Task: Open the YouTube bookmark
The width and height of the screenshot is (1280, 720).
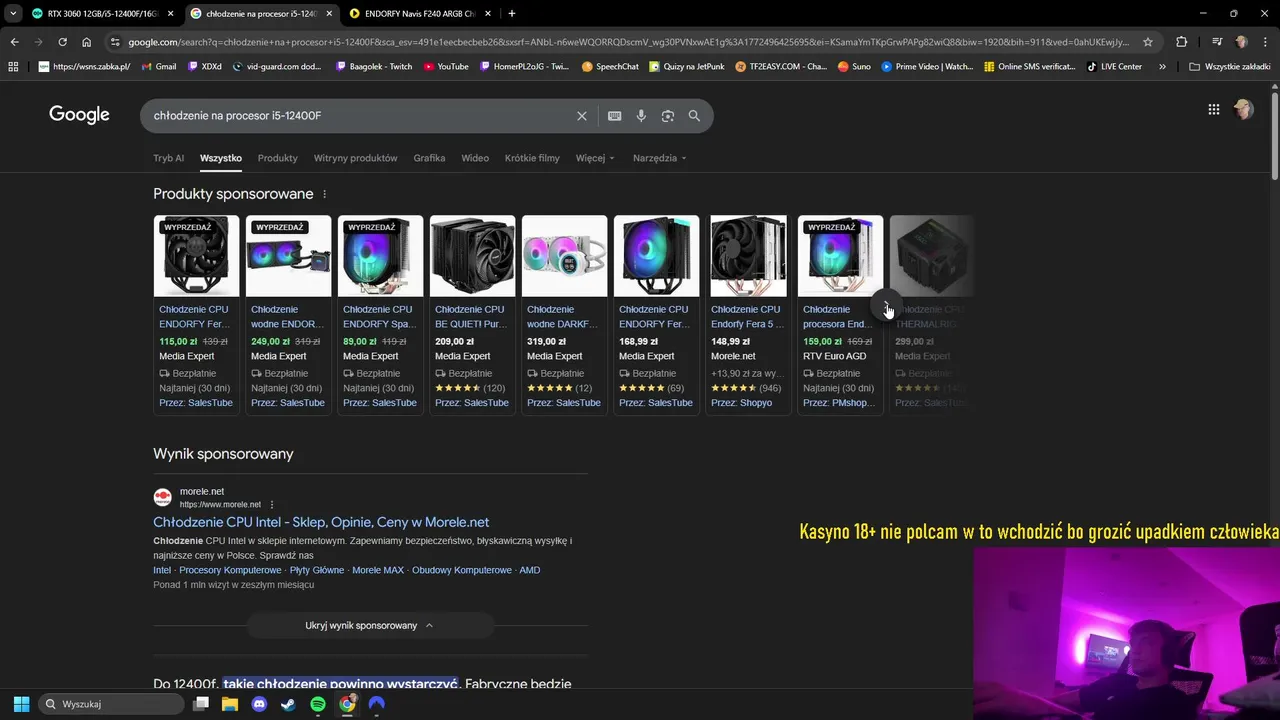Action: point(446,66)
